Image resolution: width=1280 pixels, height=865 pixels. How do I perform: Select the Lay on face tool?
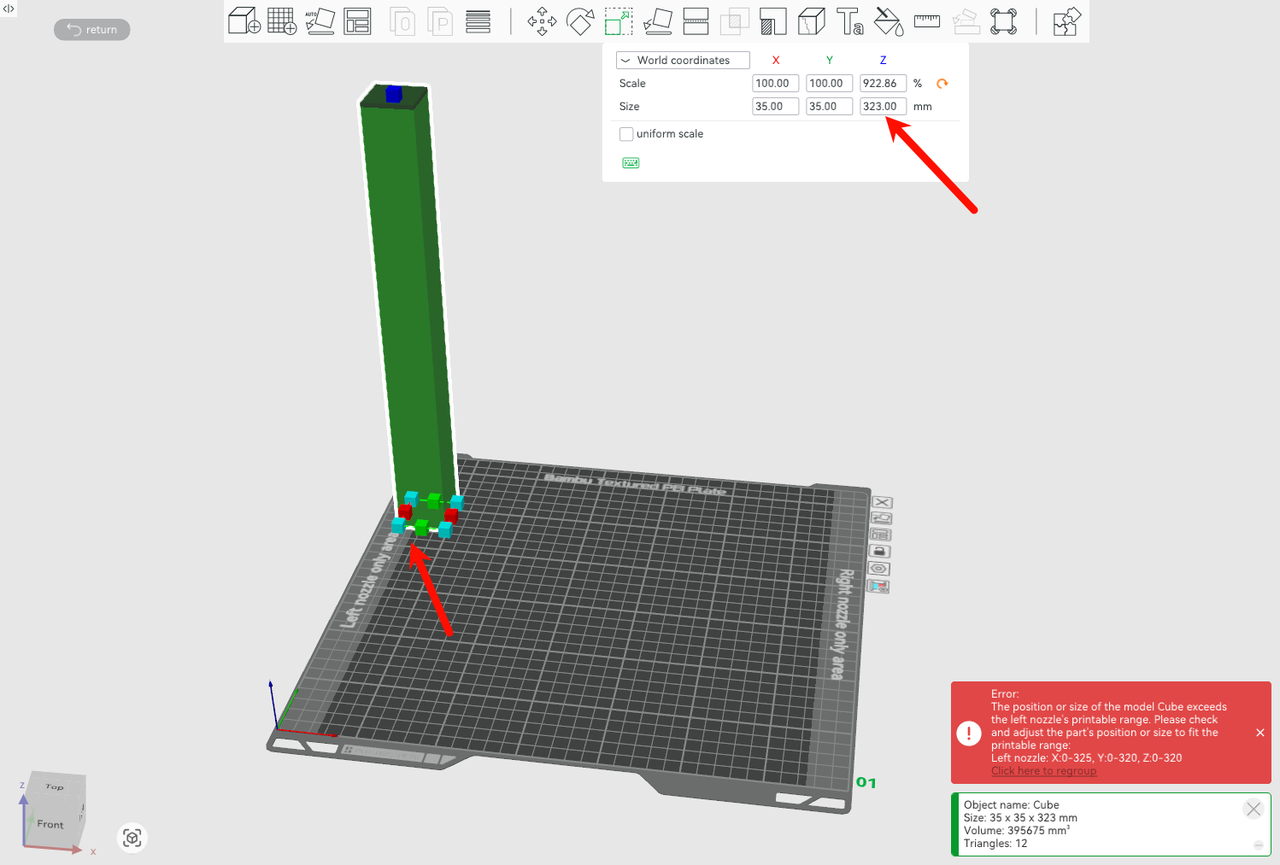657,21
